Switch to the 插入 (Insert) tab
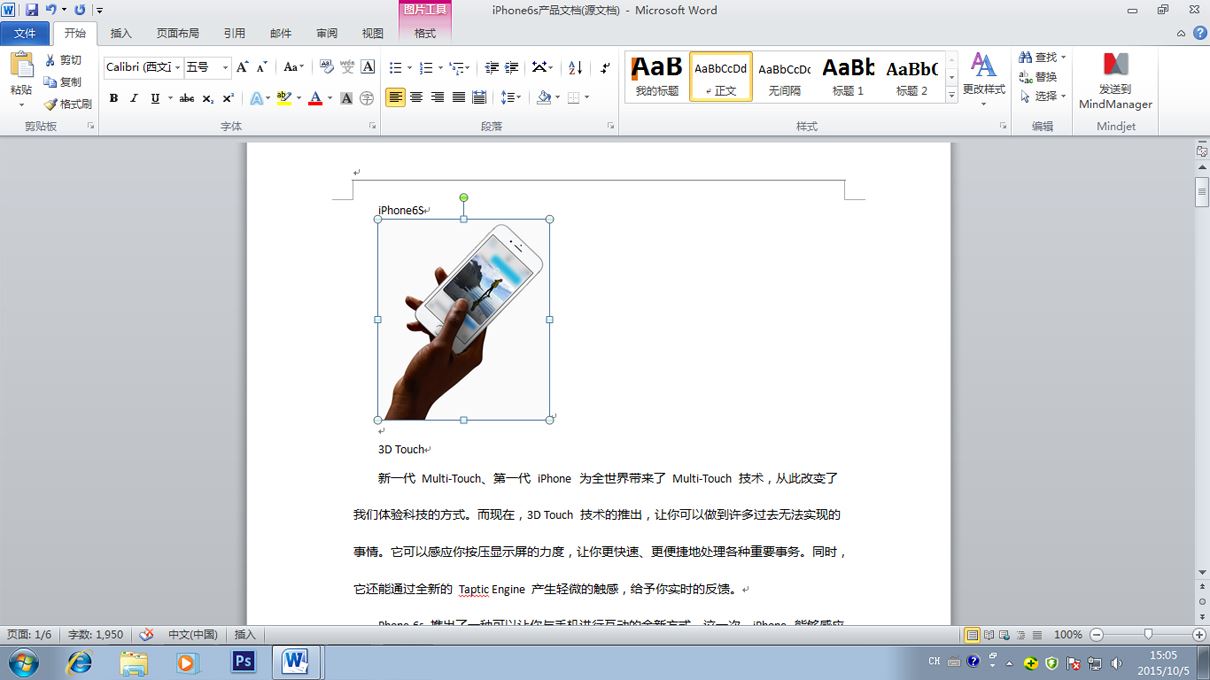1210x680 pixels. tap(121, 33)
